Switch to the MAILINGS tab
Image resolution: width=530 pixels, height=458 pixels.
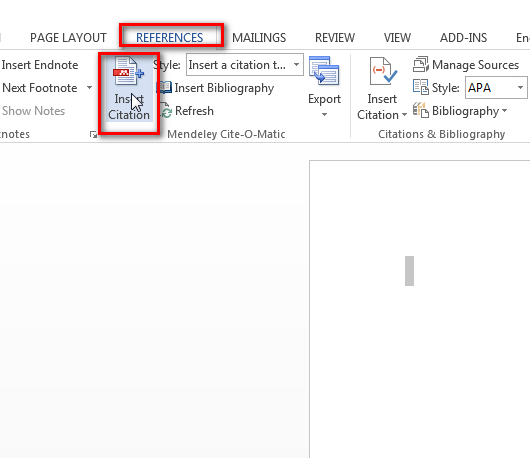click(x=259, y=38)
